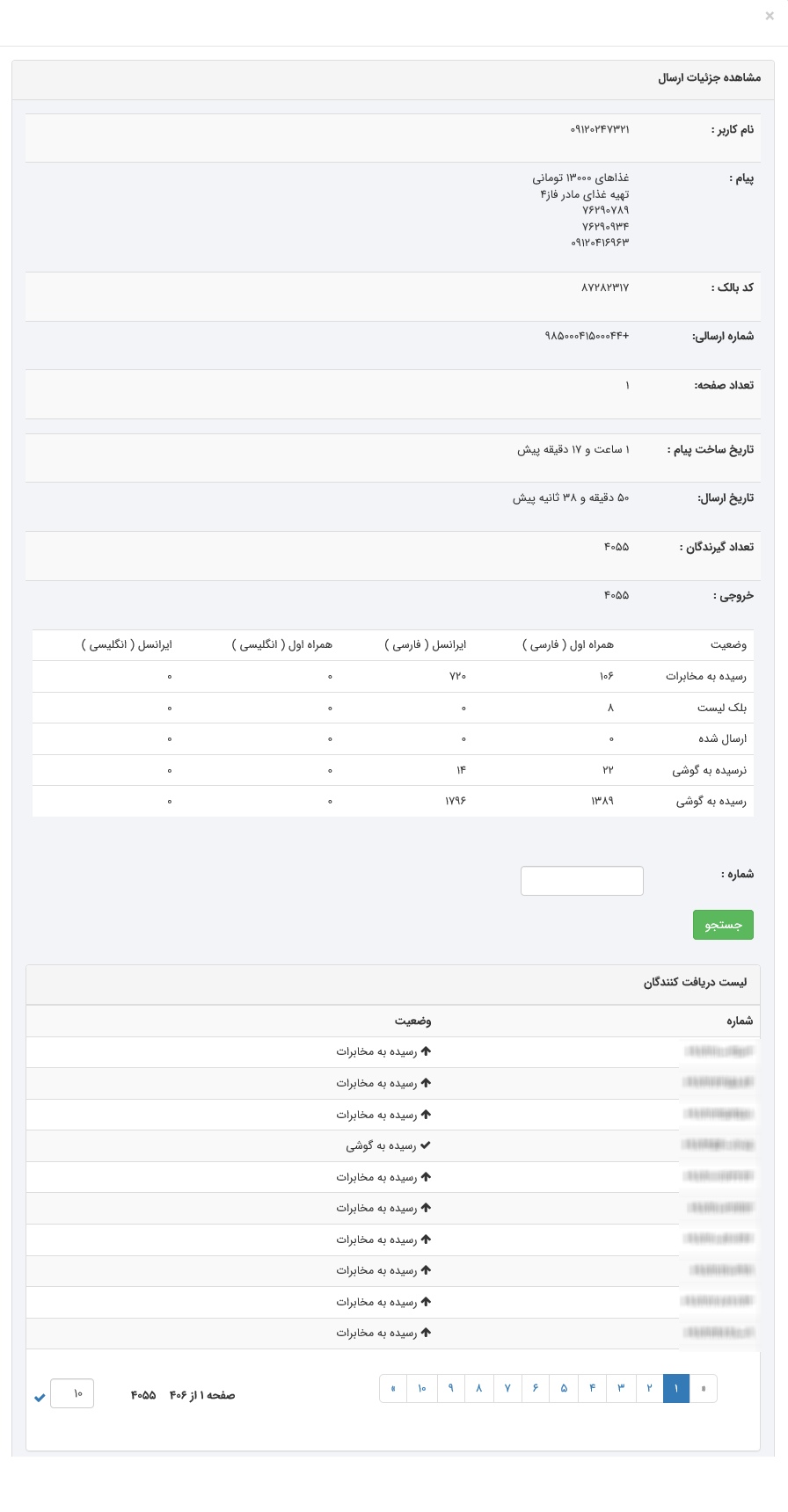Confirm page size with the blue checkmark

click(40, 1398)
